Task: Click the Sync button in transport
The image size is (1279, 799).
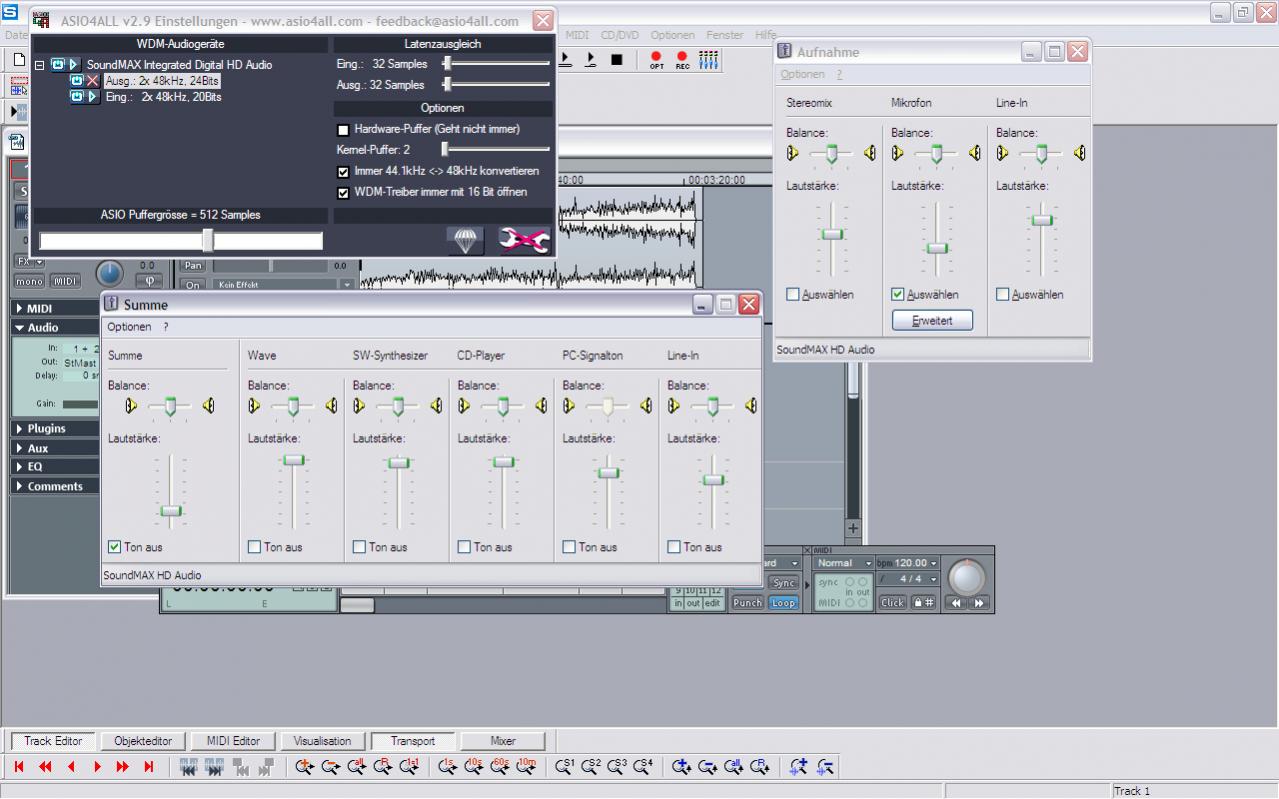Action: 783,583
